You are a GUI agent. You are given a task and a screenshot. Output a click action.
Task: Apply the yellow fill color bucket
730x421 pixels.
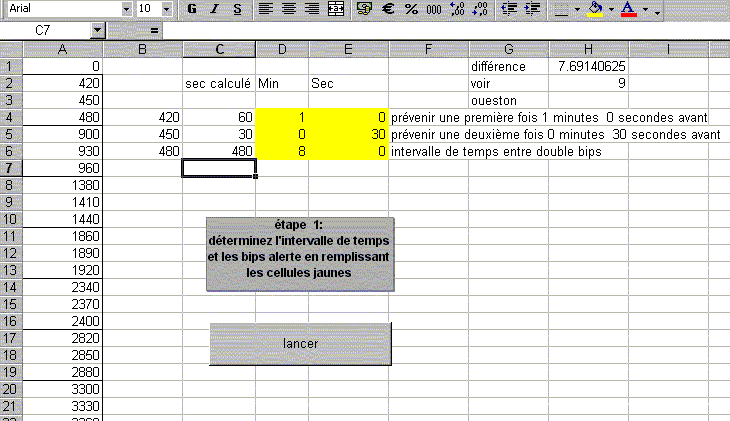click(595, 8)
